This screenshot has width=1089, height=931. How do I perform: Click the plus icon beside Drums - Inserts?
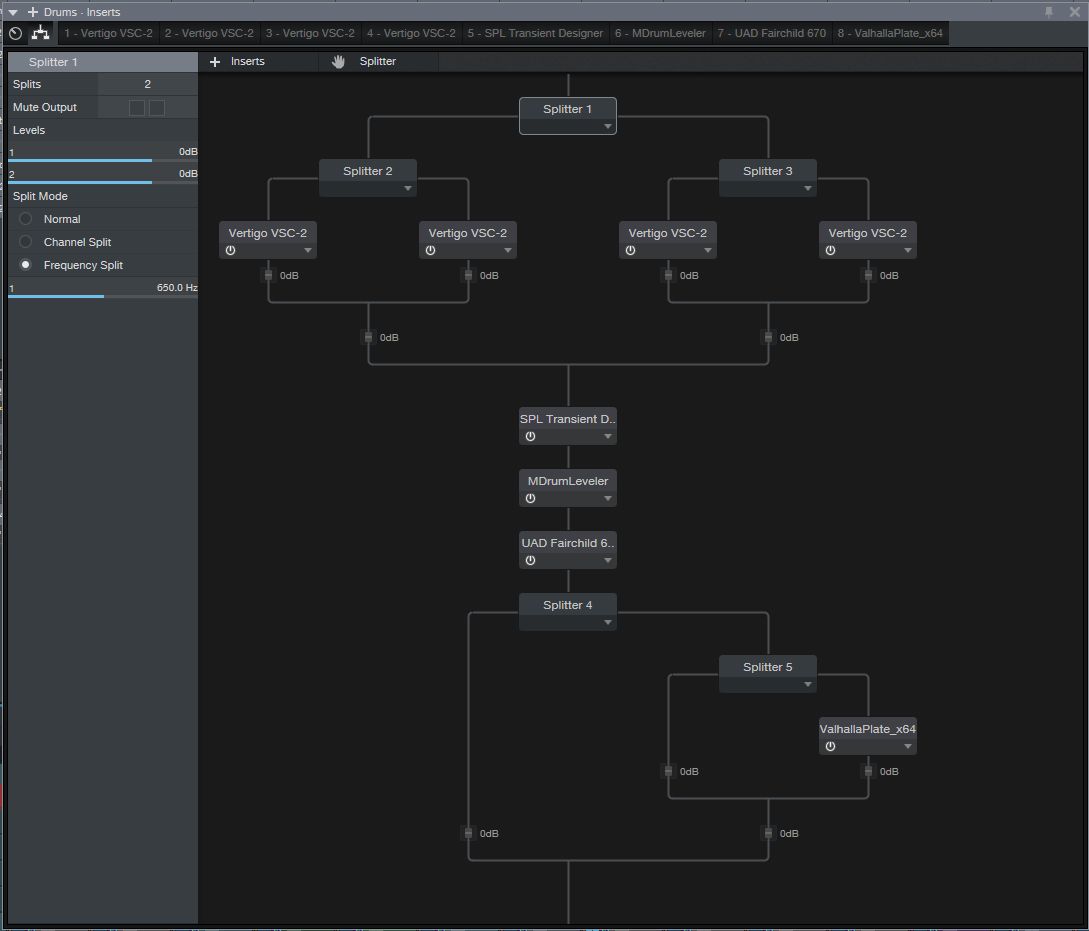pyautogui.click(x=33, y=12)
